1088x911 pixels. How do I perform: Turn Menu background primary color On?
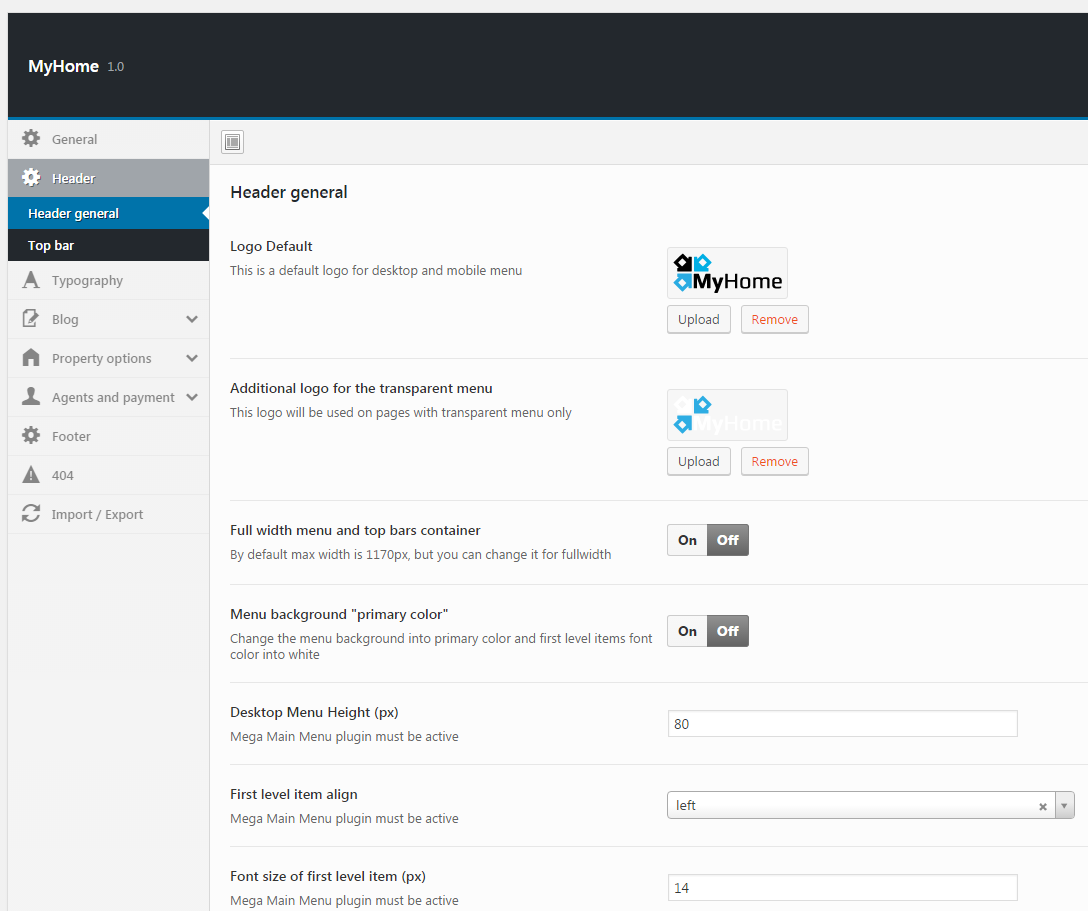pyautogui.click(x=688, y=631)
